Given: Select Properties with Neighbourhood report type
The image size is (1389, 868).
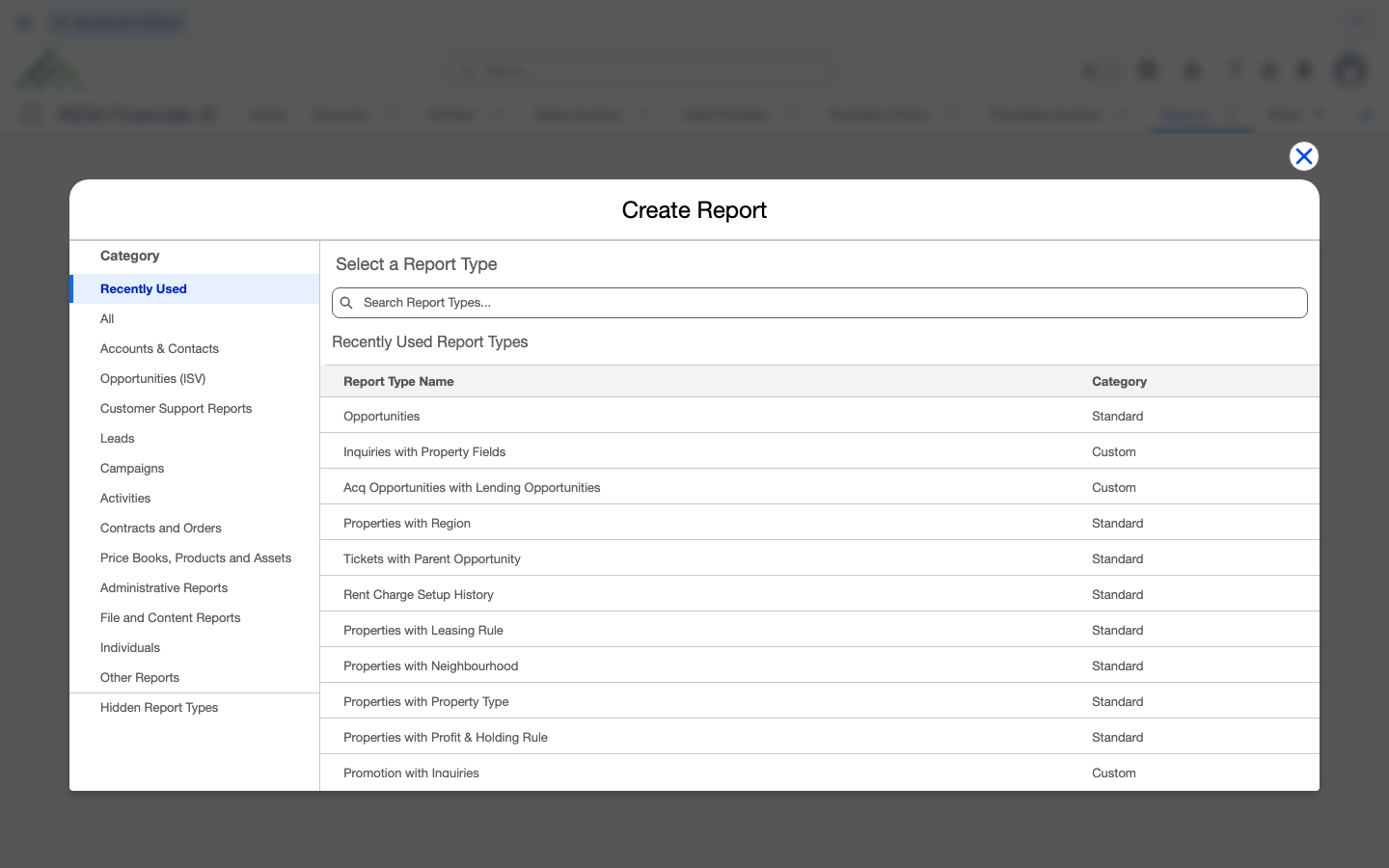Looking at the screenshot, I should (x=820, y=665).
